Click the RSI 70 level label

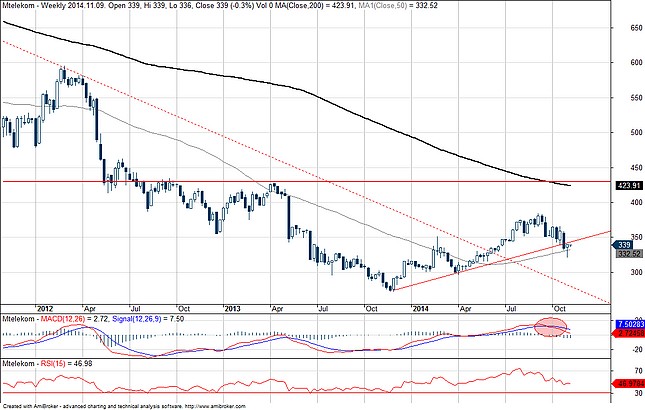[638, 371]
